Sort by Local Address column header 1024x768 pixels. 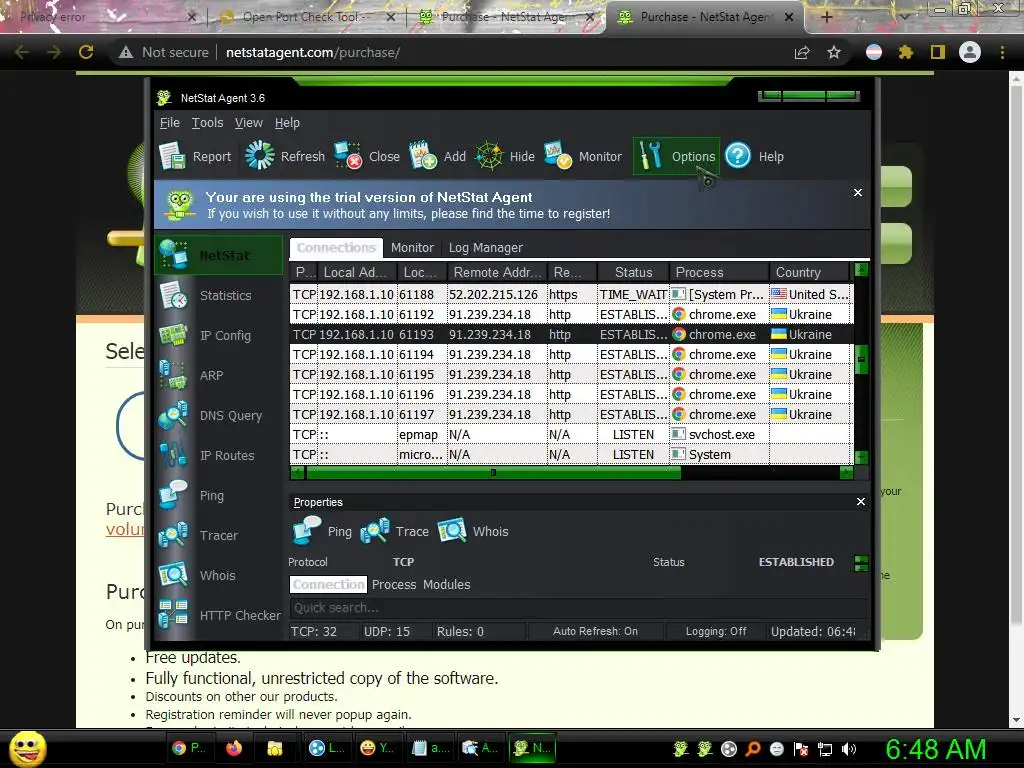pos(357,272)
